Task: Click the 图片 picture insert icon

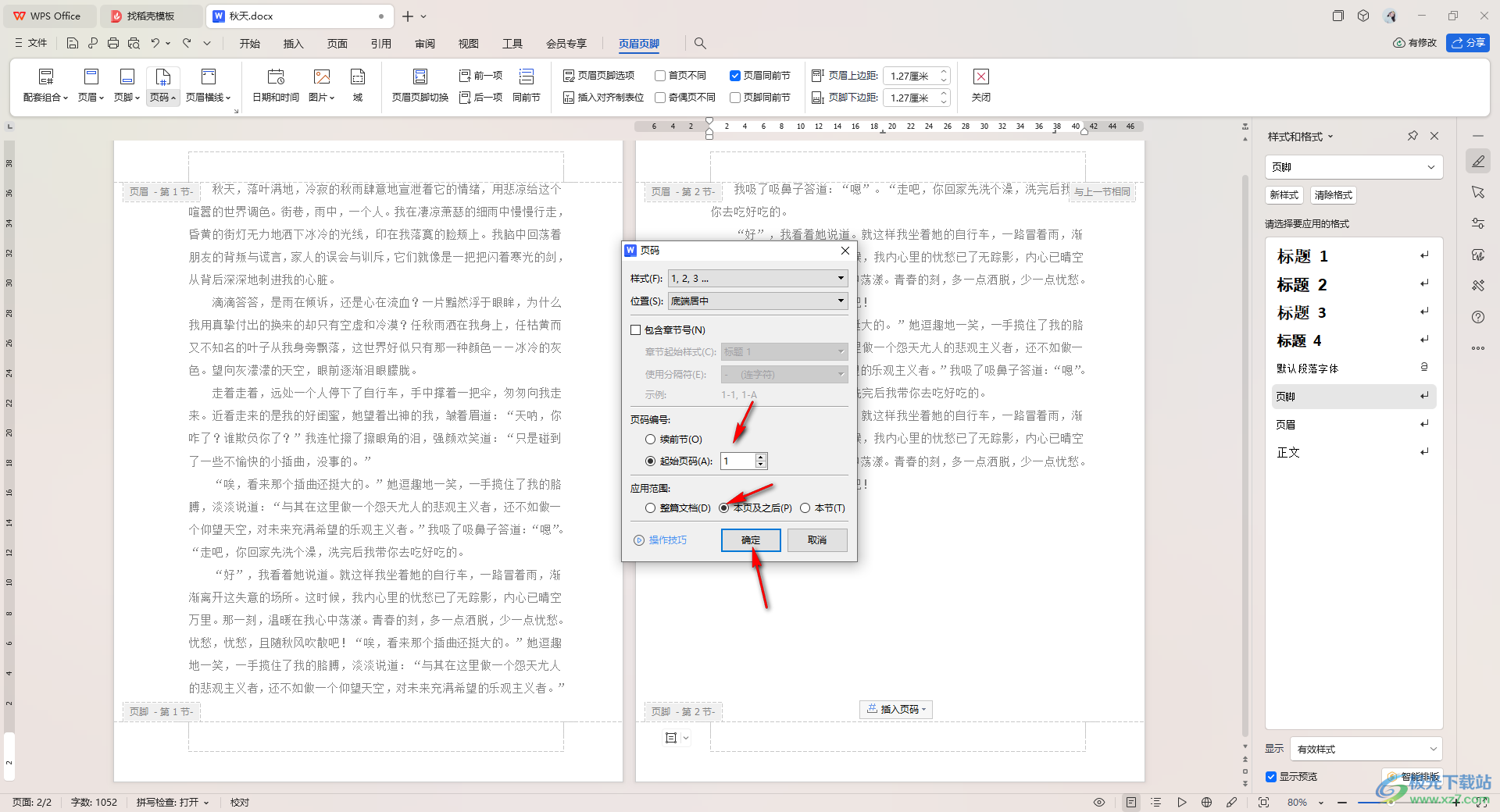Action: (321, 85)
